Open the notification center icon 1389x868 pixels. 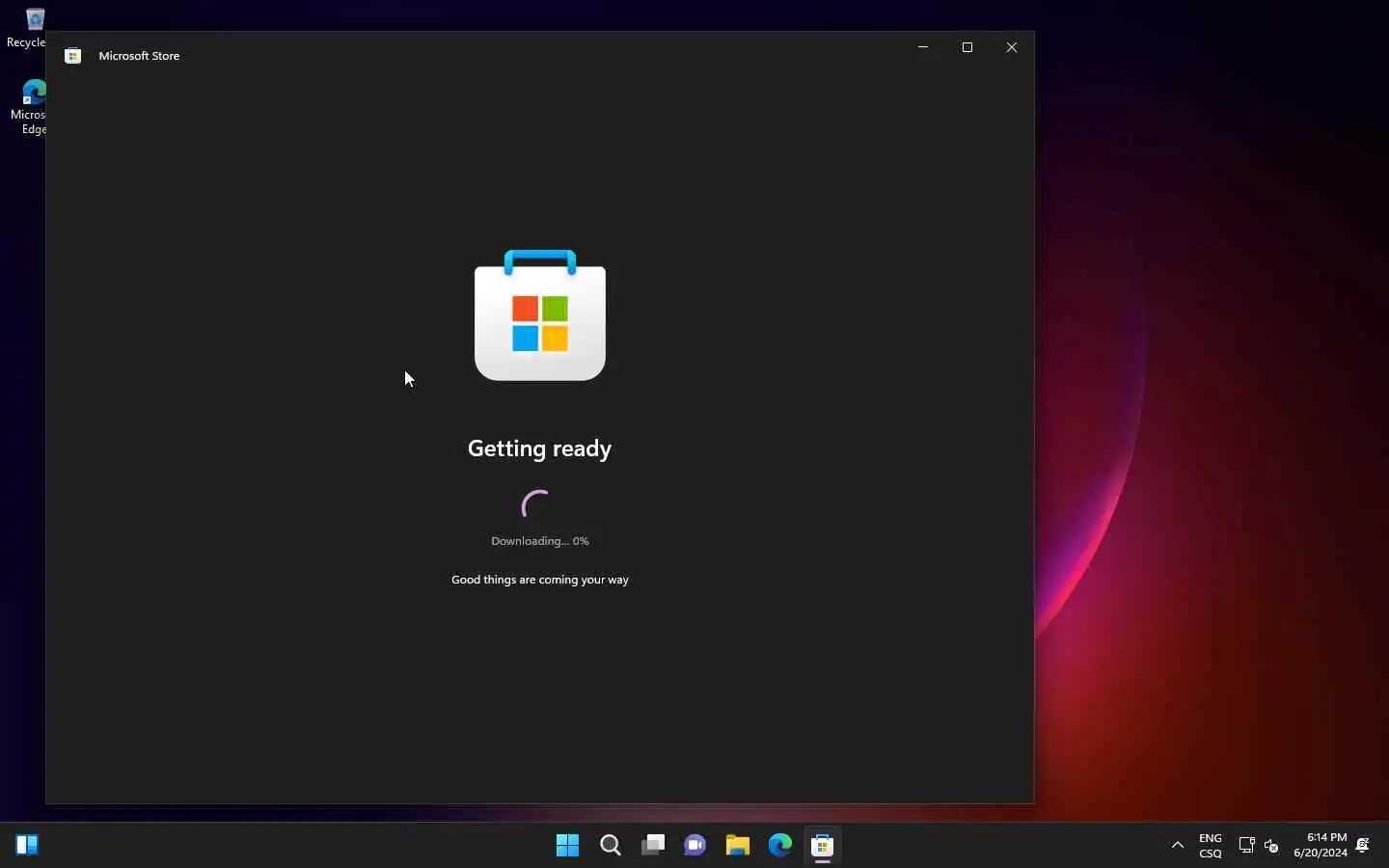1364,846
